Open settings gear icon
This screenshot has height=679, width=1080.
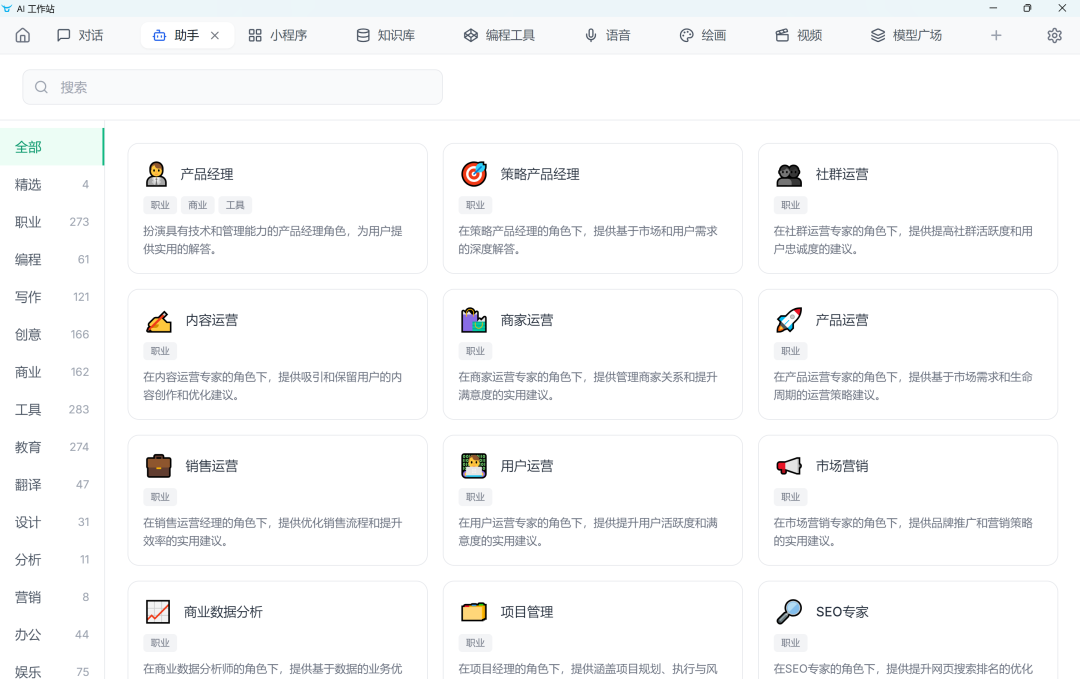pyautogui.click(x=1055, y=35)
